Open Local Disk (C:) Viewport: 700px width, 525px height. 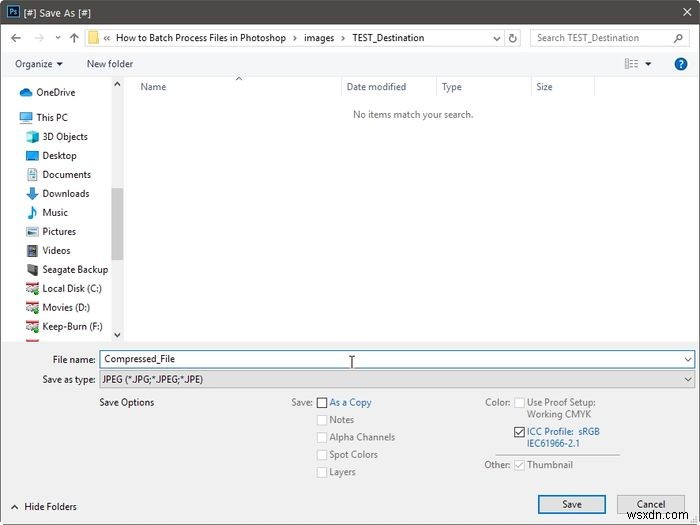click(x=64, y=288)
